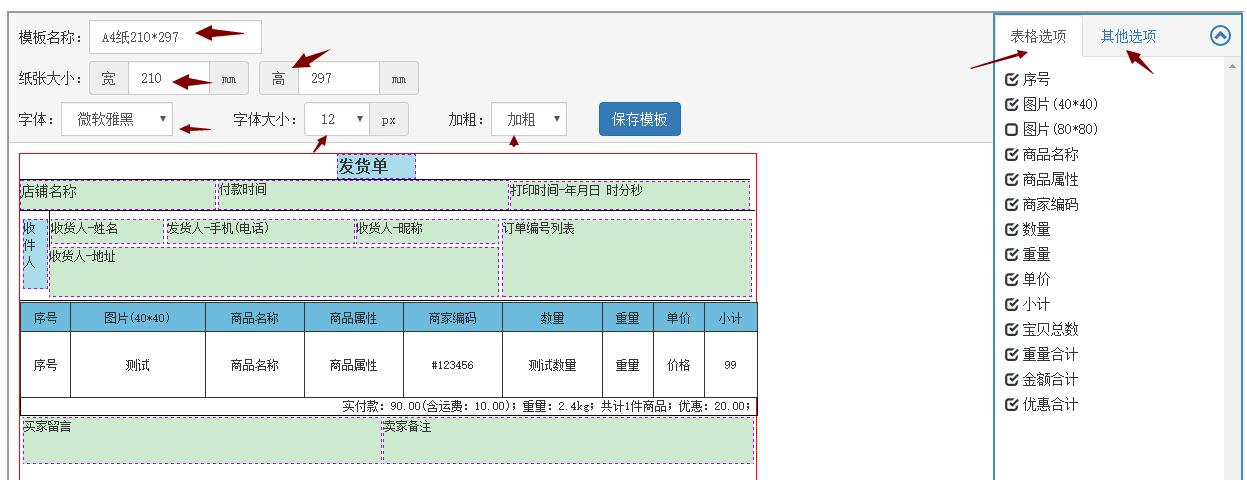Viewport: 1247px width, 480px height.
Task: Disable the 重量合计 checkbox
Action: (x=1011, y=354)
